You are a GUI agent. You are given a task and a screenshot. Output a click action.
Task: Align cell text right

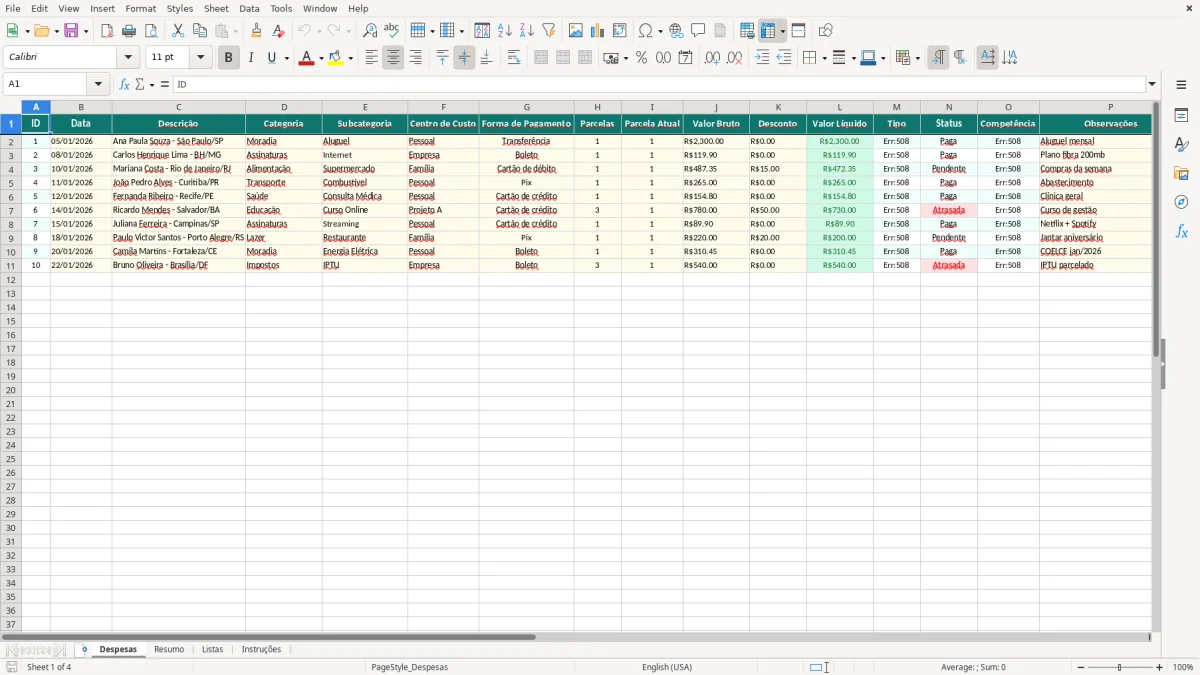point(415,58)
